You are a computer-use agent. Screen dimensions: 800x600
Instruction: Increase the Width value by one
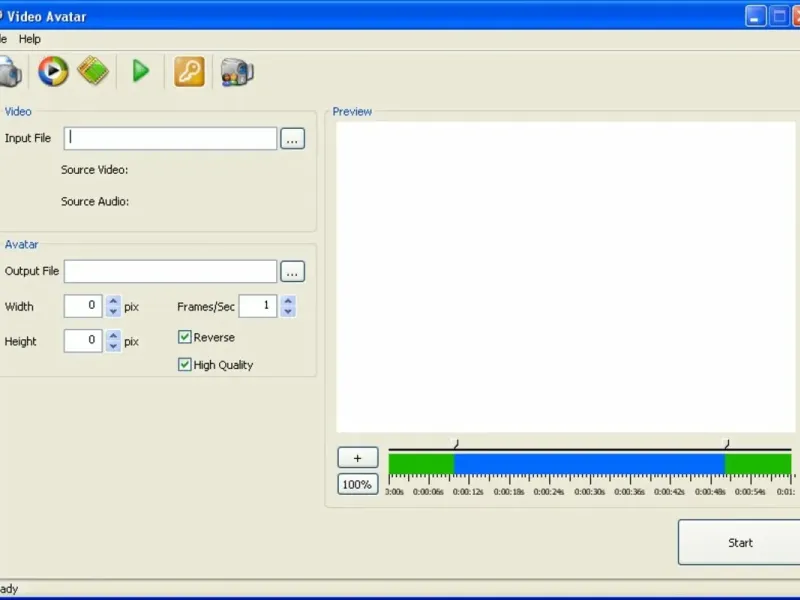113,301
